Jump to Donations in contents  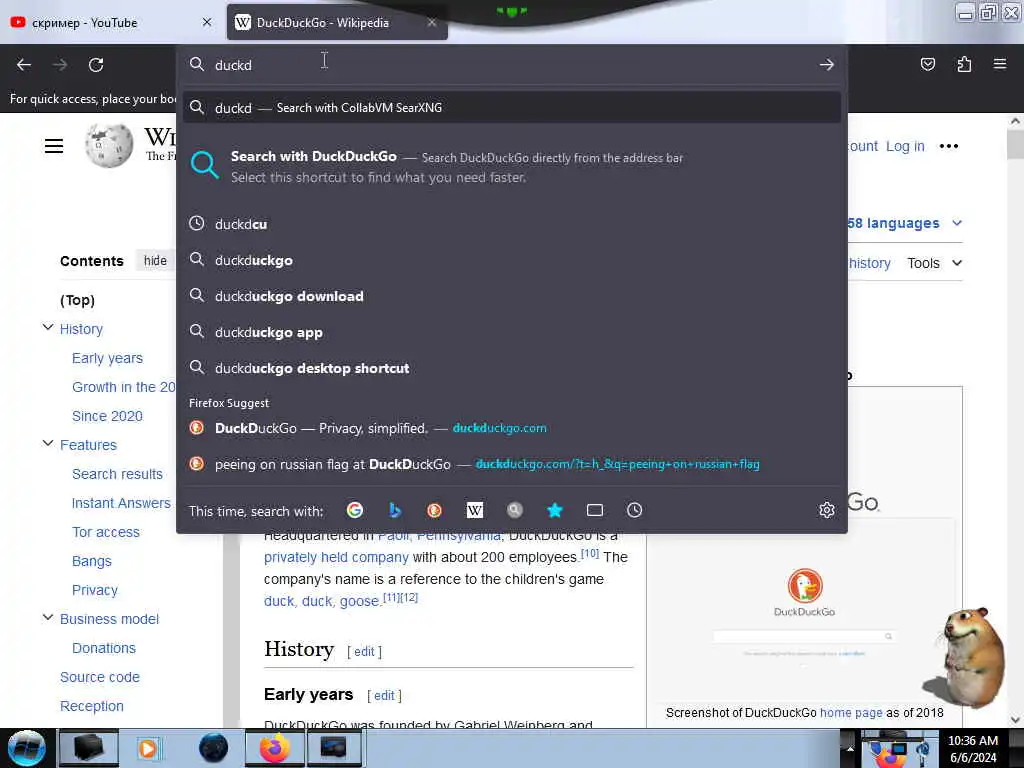104,648
